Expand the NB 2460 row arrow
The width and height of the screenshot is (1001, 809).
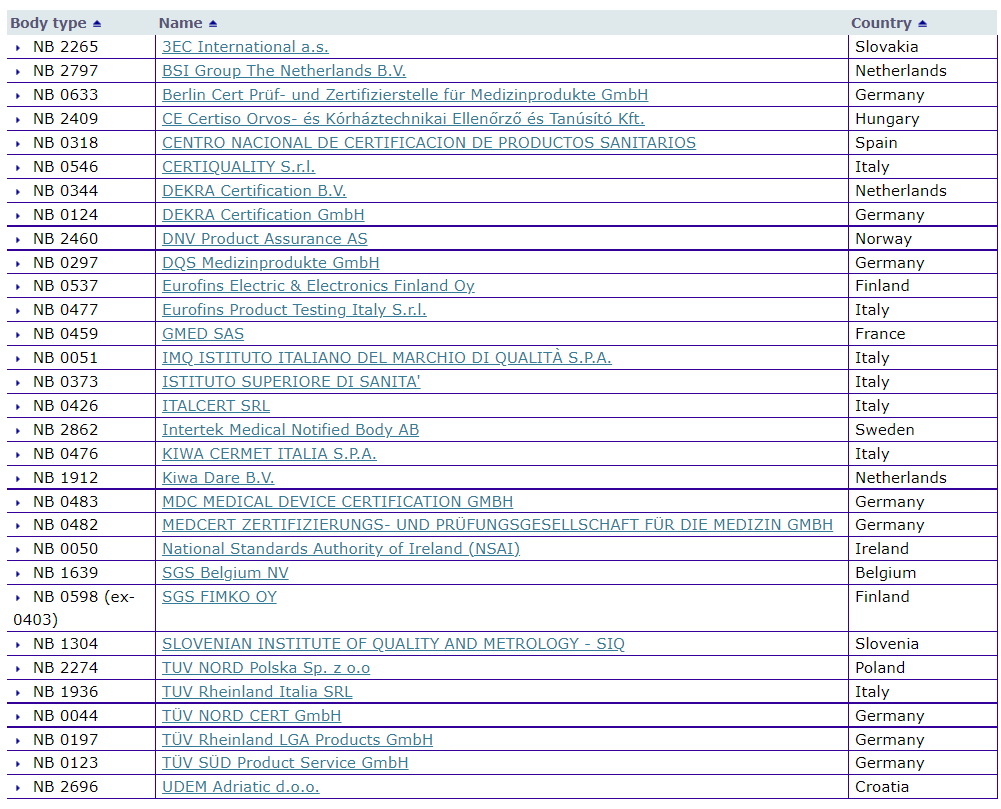click(18, 239)
